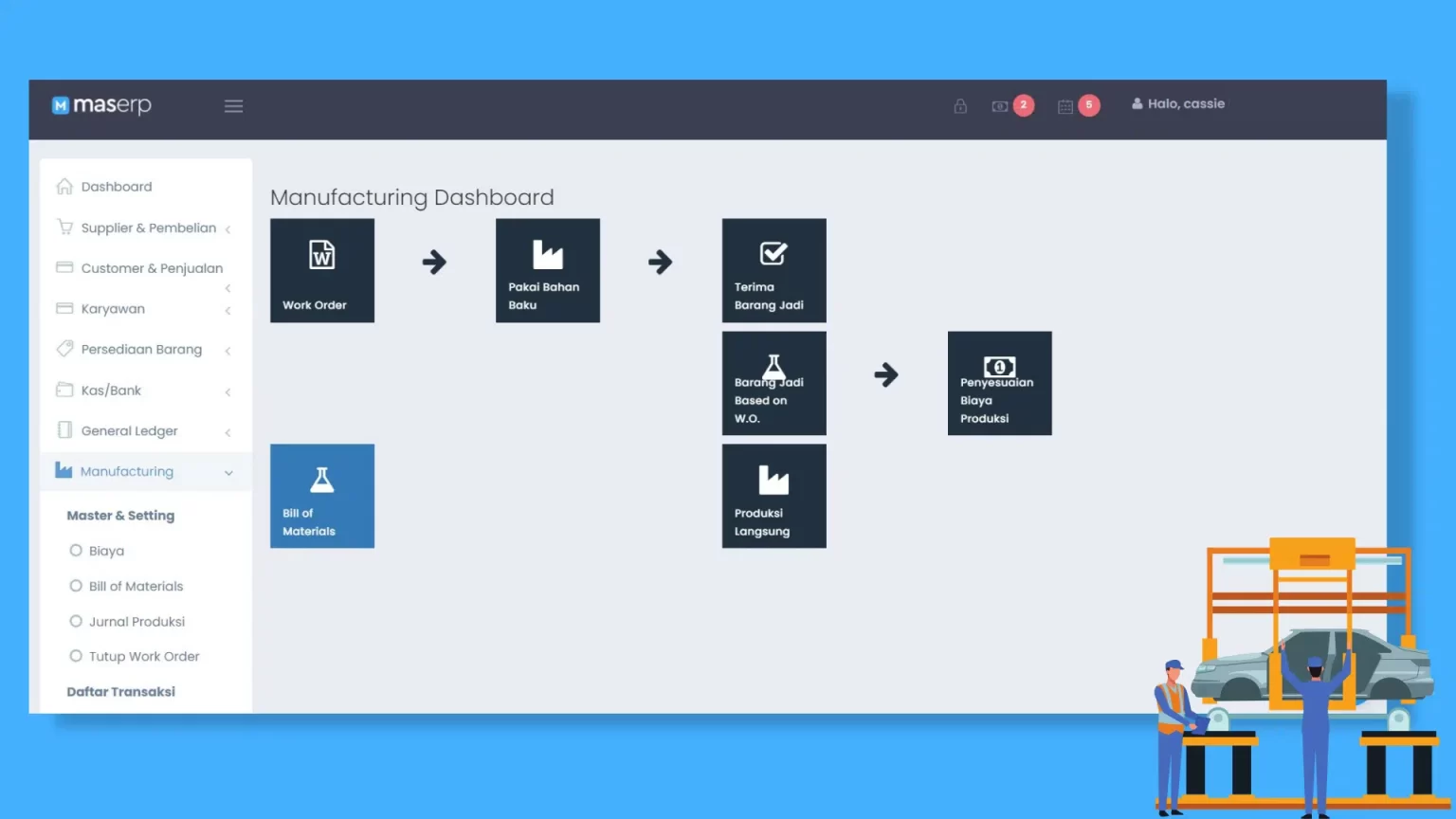Open the Pakai Bahan Baku tile
Image resolution: width=1456 pixels, height=819 pixels.
click(x=548, y=271)
